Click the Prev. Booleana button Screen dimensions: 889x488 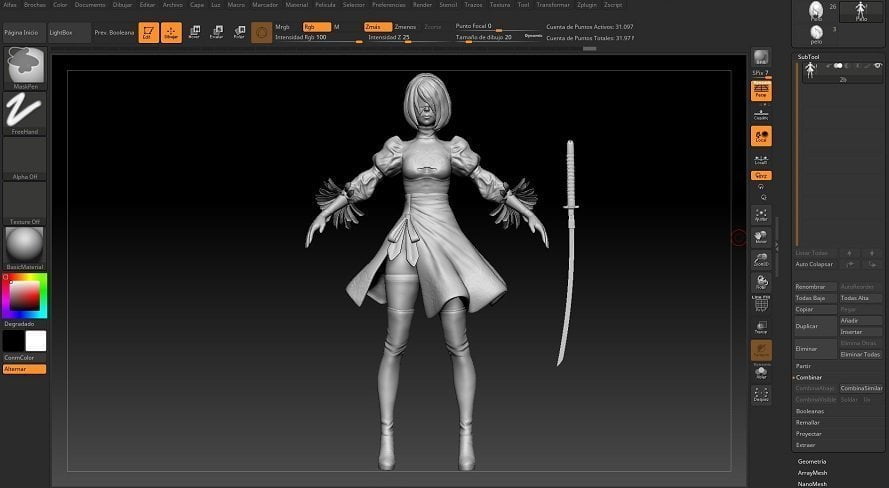click(x=114, y=33)
